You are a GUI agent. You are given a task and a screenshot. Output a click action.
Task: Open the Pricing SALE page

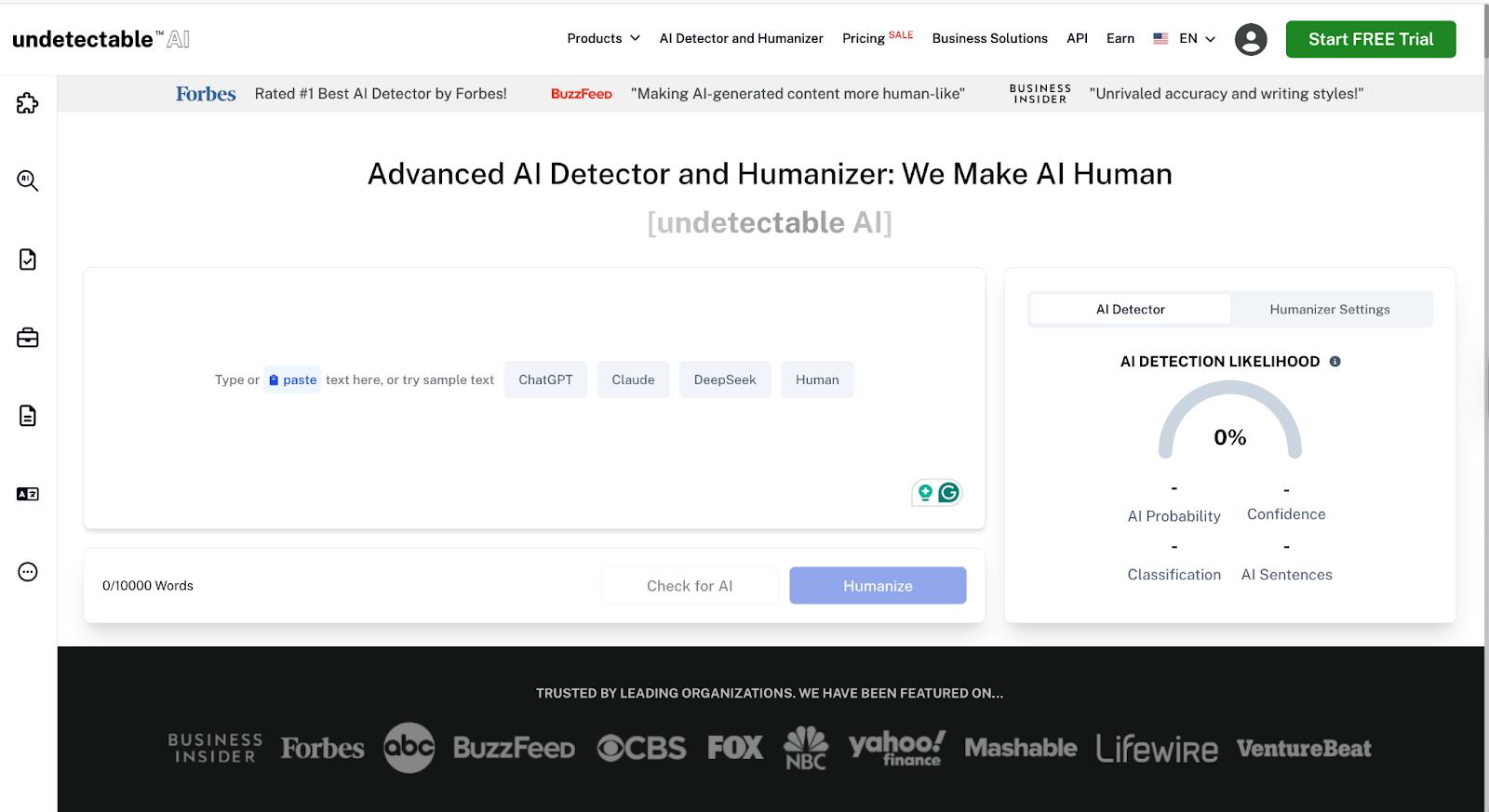tap(878, 38)
